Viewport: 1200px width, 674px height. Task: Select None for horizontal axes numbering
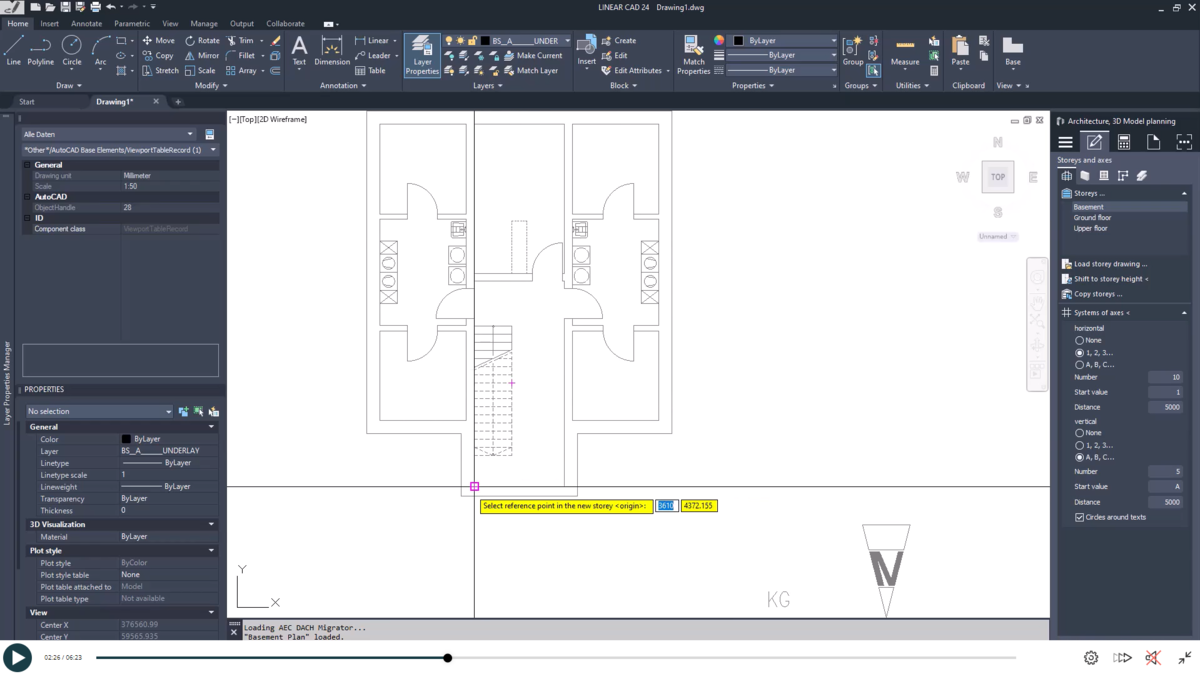point(1082,340)
